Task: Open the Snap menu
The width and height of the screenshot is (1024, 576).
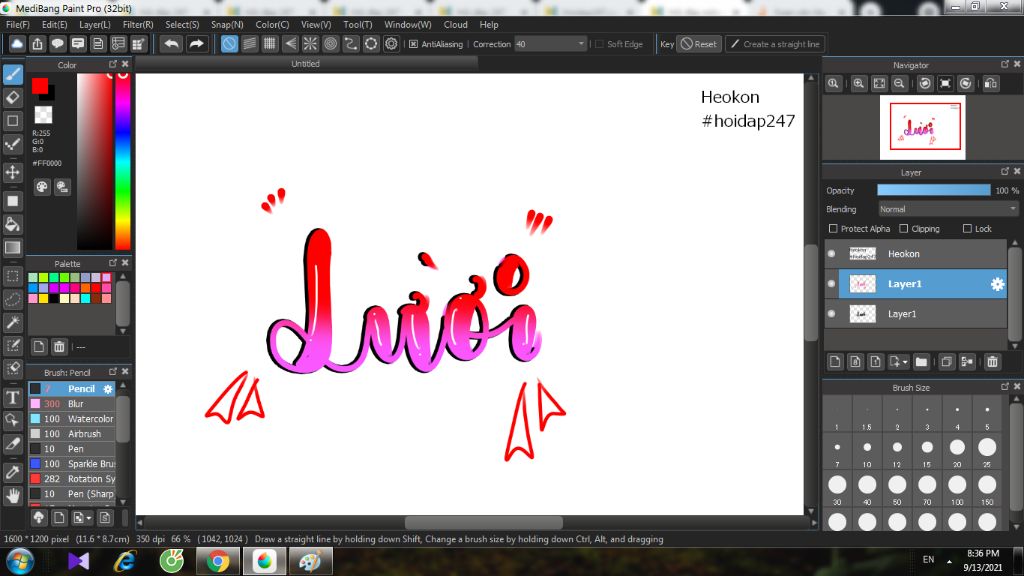Action: (227, 25)
